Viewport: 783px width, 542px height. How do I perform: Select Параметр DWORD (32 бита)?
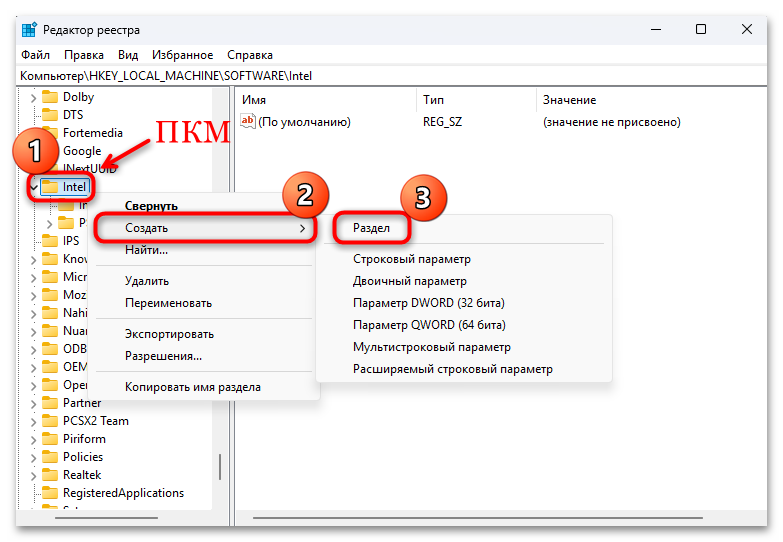pyautogui.click(x=428, y=303)
